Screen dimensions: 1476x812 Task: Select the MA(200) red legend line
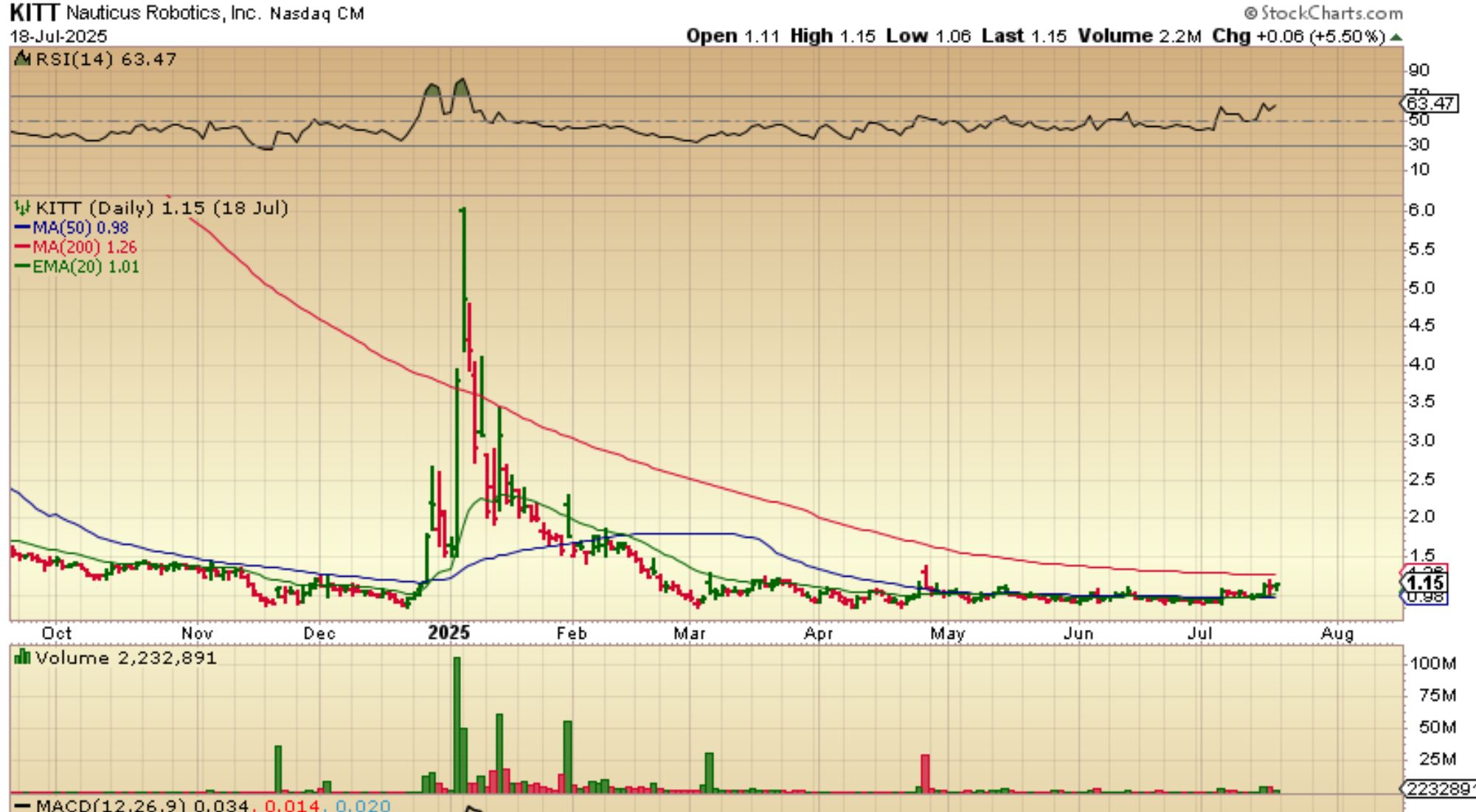22,247
